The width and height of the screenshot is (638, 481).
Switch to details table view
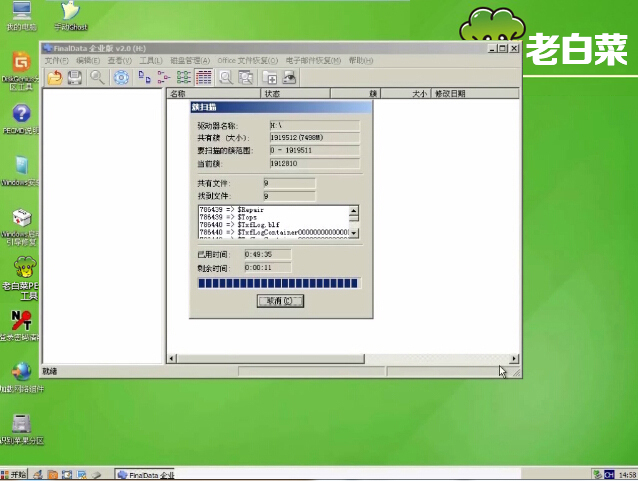[204, 77]
